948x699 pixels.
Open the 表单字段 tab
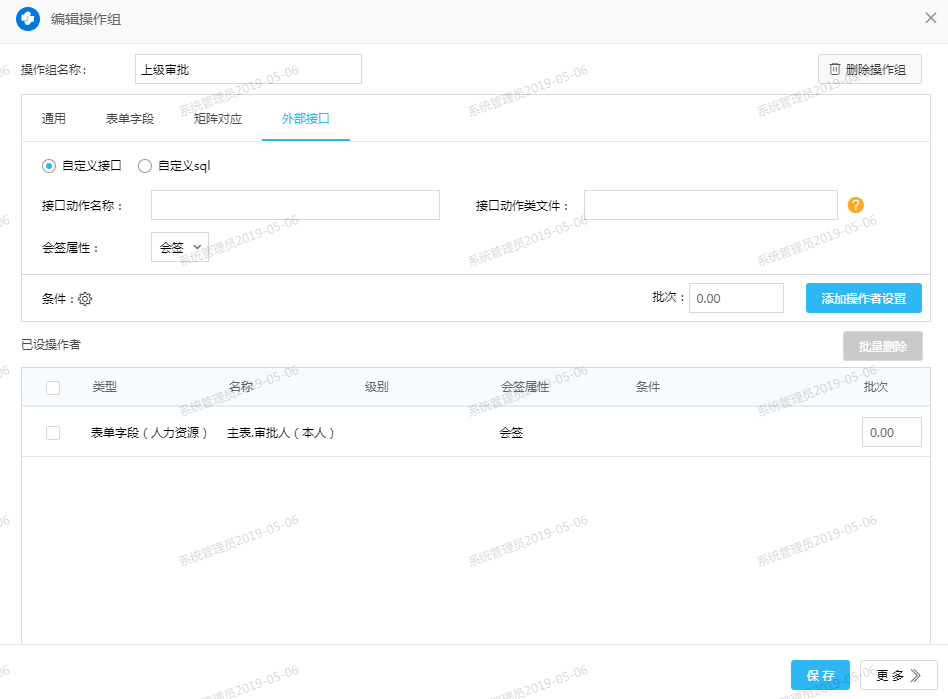[130, 119]
